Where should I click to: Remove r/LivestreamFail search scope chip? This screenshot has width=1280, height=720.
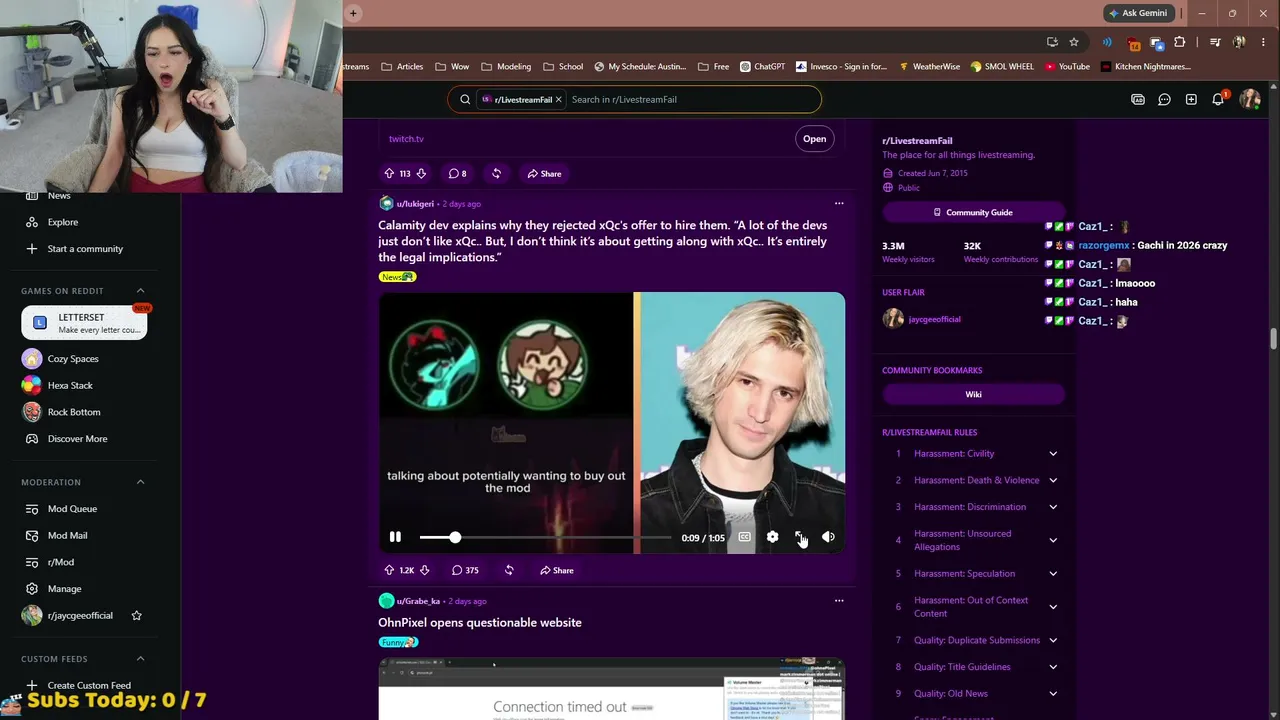pyautogui.click(x=559, y=99)
